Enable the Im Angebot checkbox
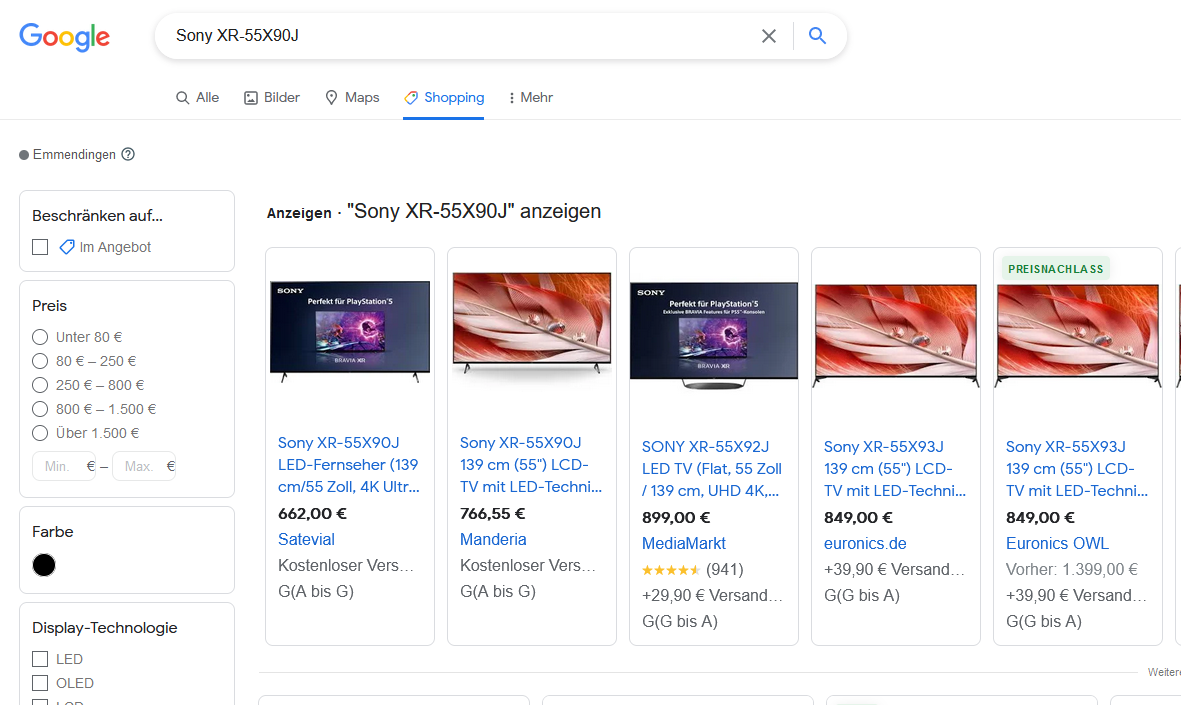The width and height of the screenshot is (1181, 705). tap(40, 247)
